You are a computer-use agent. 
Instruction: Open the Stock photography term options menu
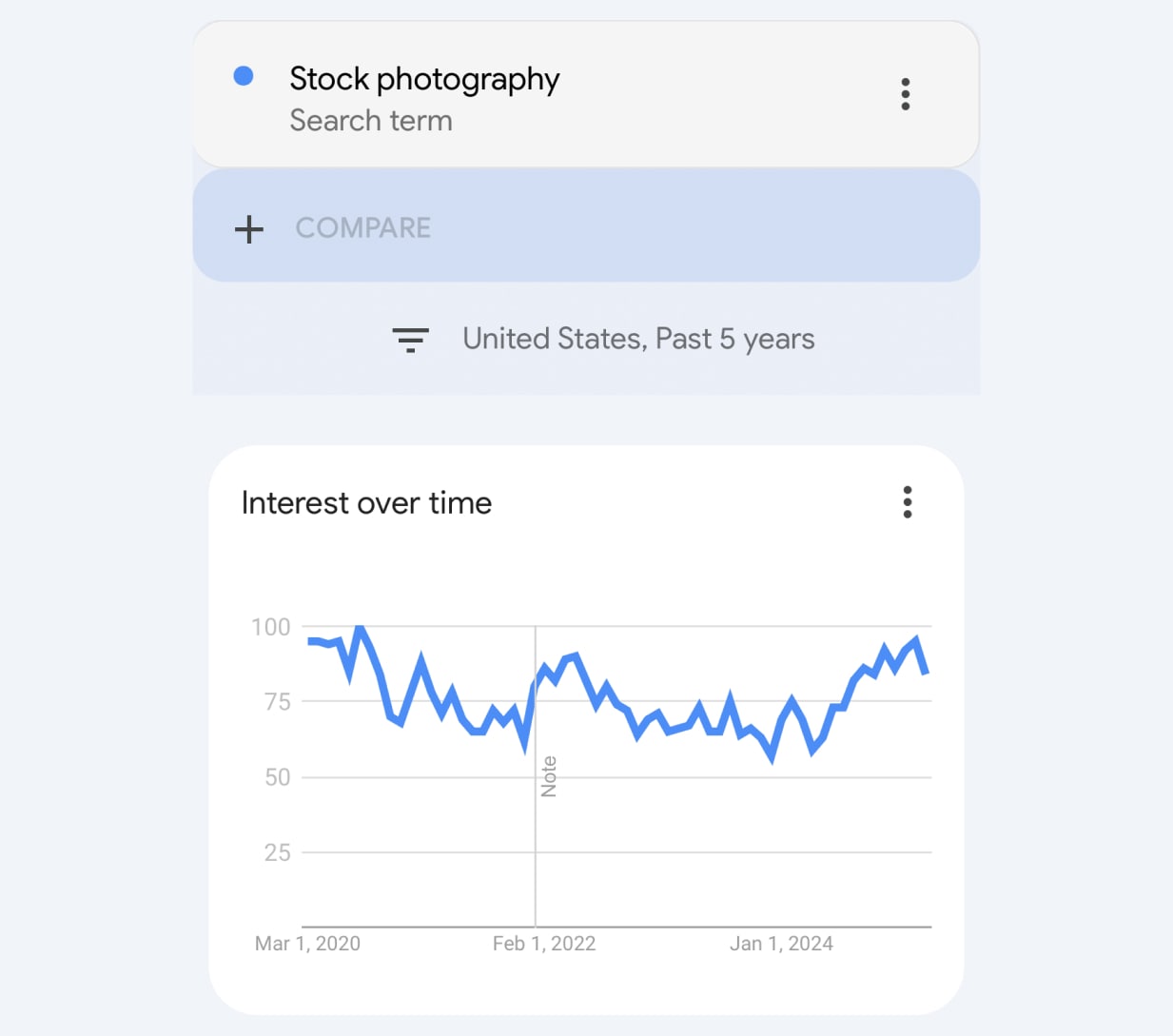pyautogui.click(x=905, y=94)
